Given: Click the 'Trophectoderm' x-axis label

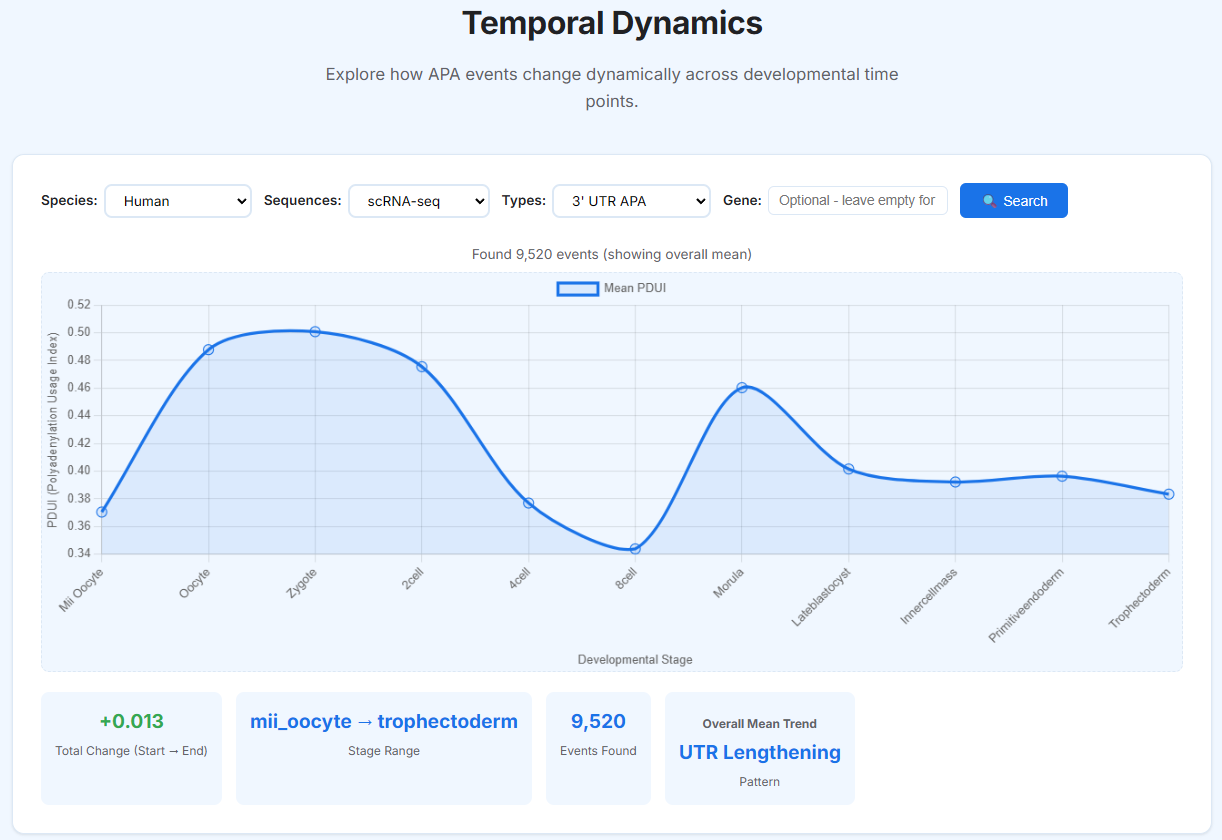Looking at the screenshot, I should click(1139, 598).
